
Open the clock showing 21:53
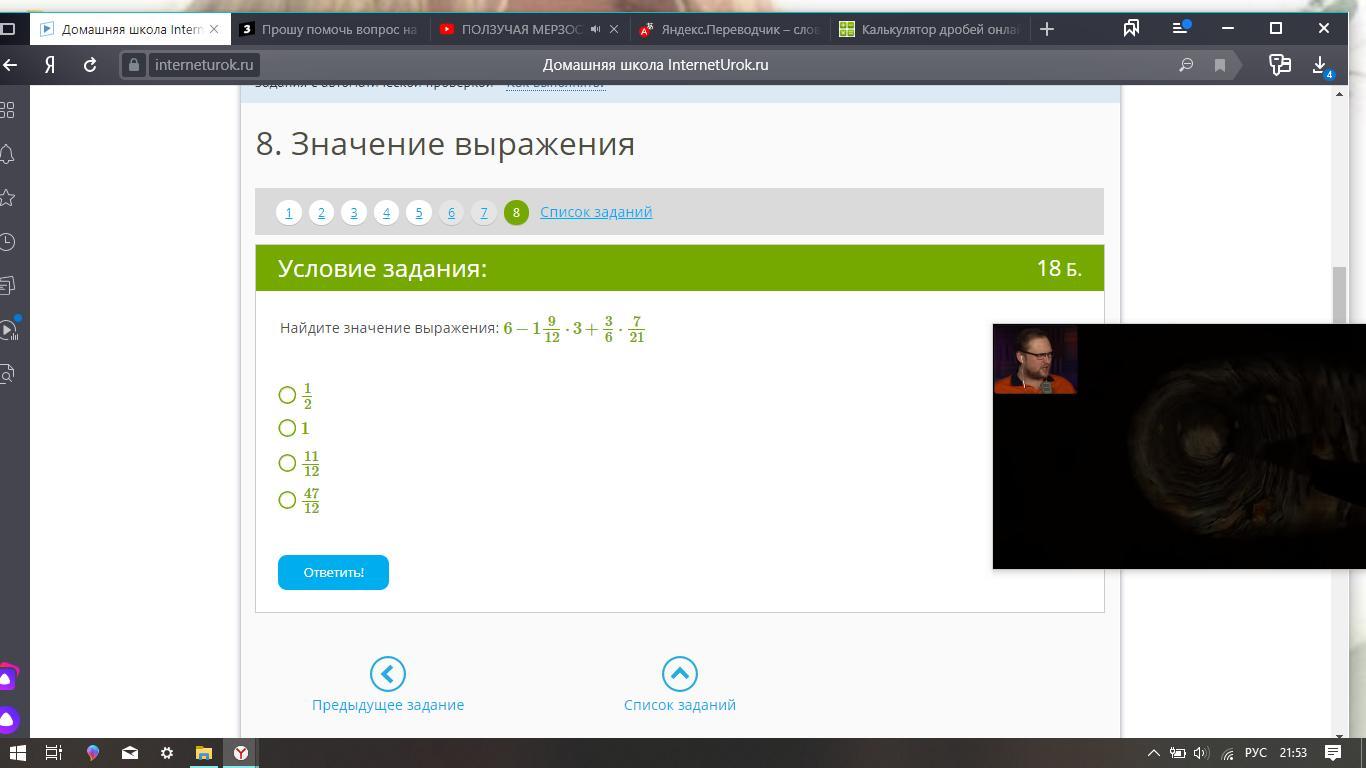[x=1293, y=753]
